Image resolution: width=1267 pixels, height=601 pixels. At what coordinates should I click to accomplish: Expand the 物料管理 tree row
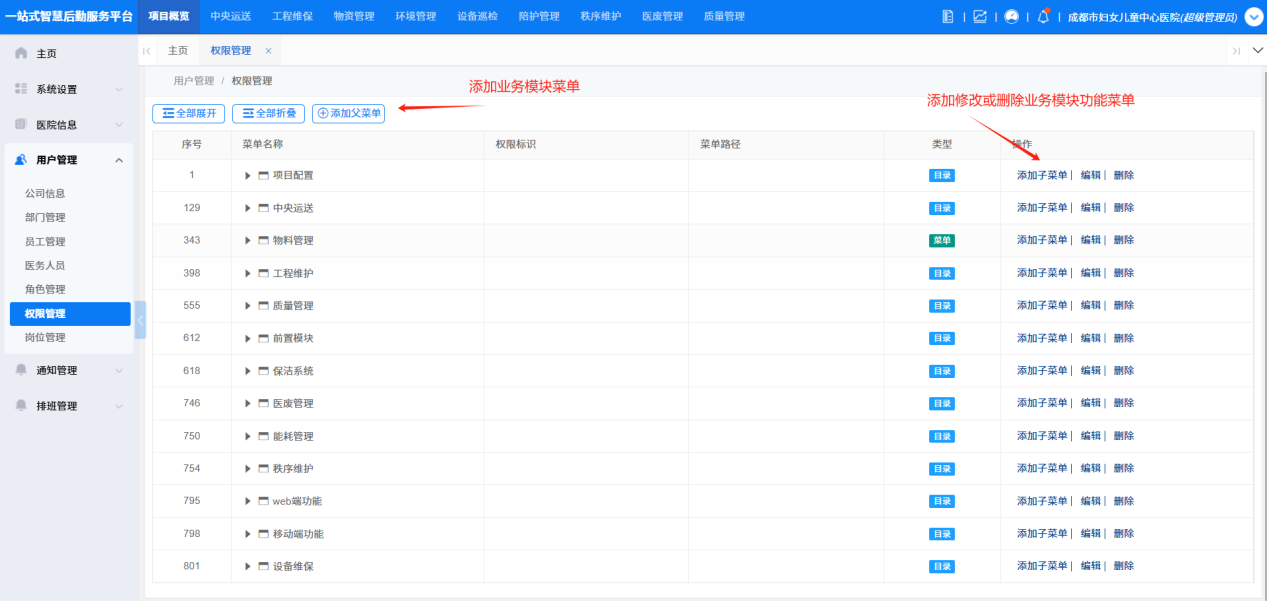[x=248, y=241]
